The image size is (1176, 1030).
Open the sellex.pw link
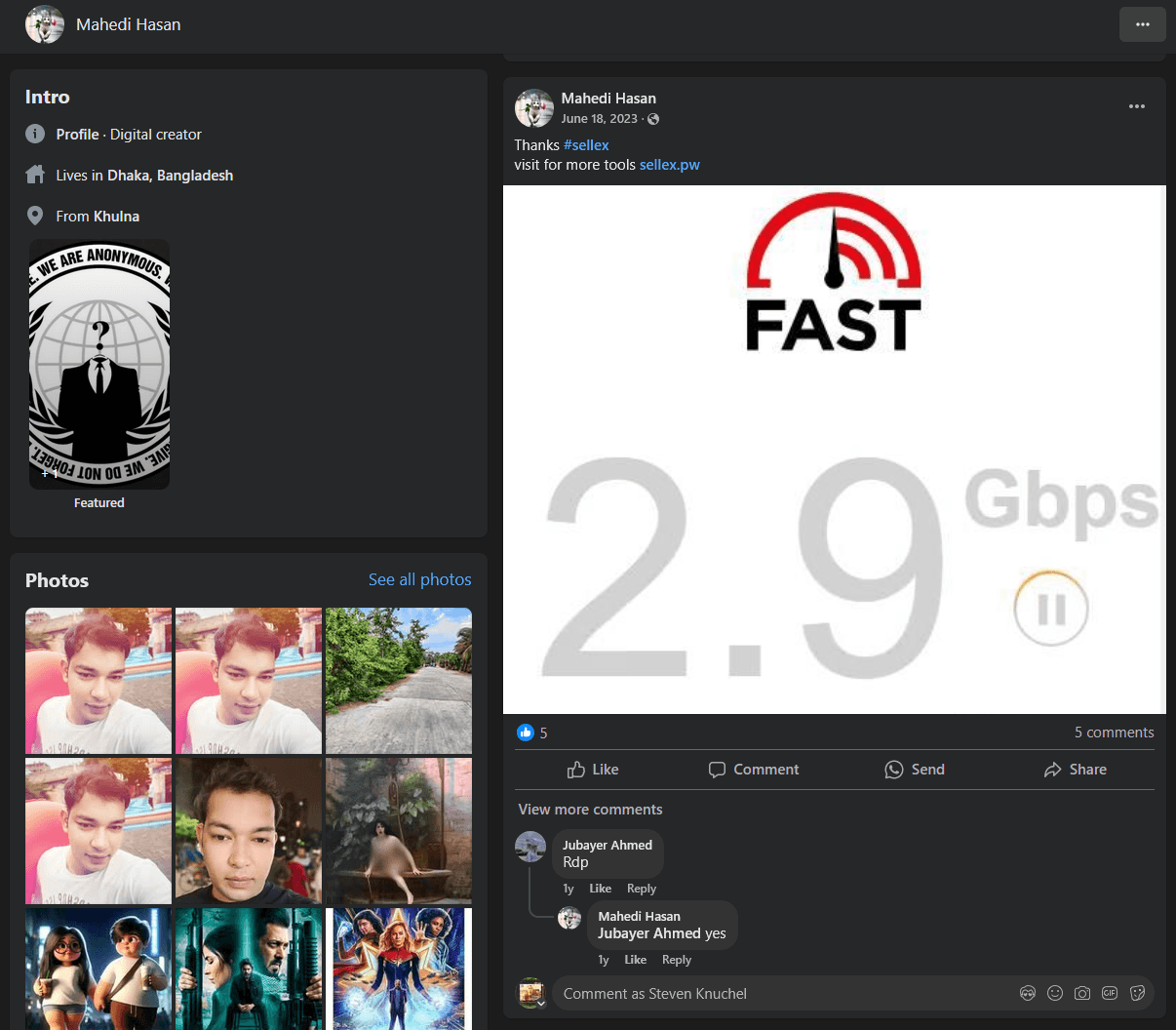669,165
